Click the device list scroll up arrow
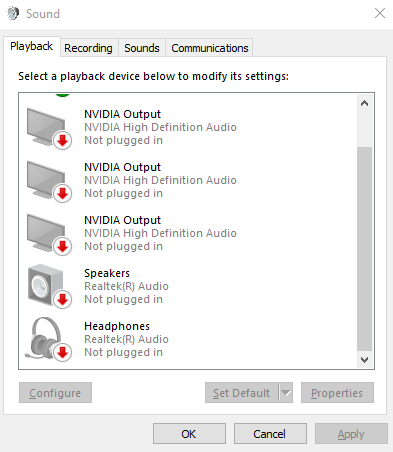The width and height of the screenshot is (393, 452). point(364,103)
